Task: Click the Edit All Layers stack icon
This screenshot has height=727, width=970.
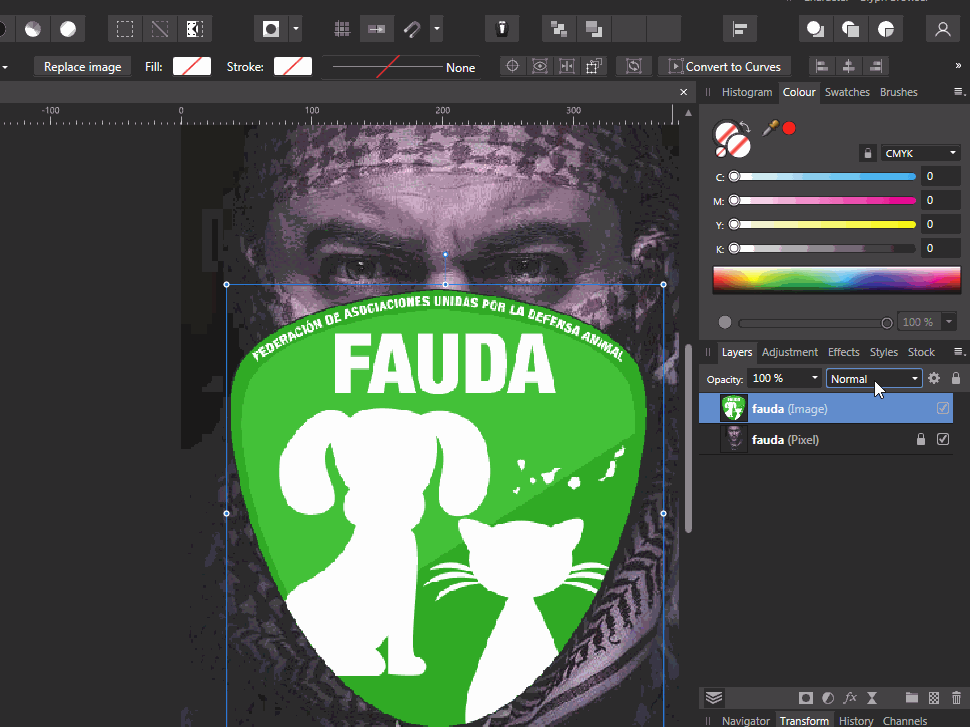Action: 714,698
